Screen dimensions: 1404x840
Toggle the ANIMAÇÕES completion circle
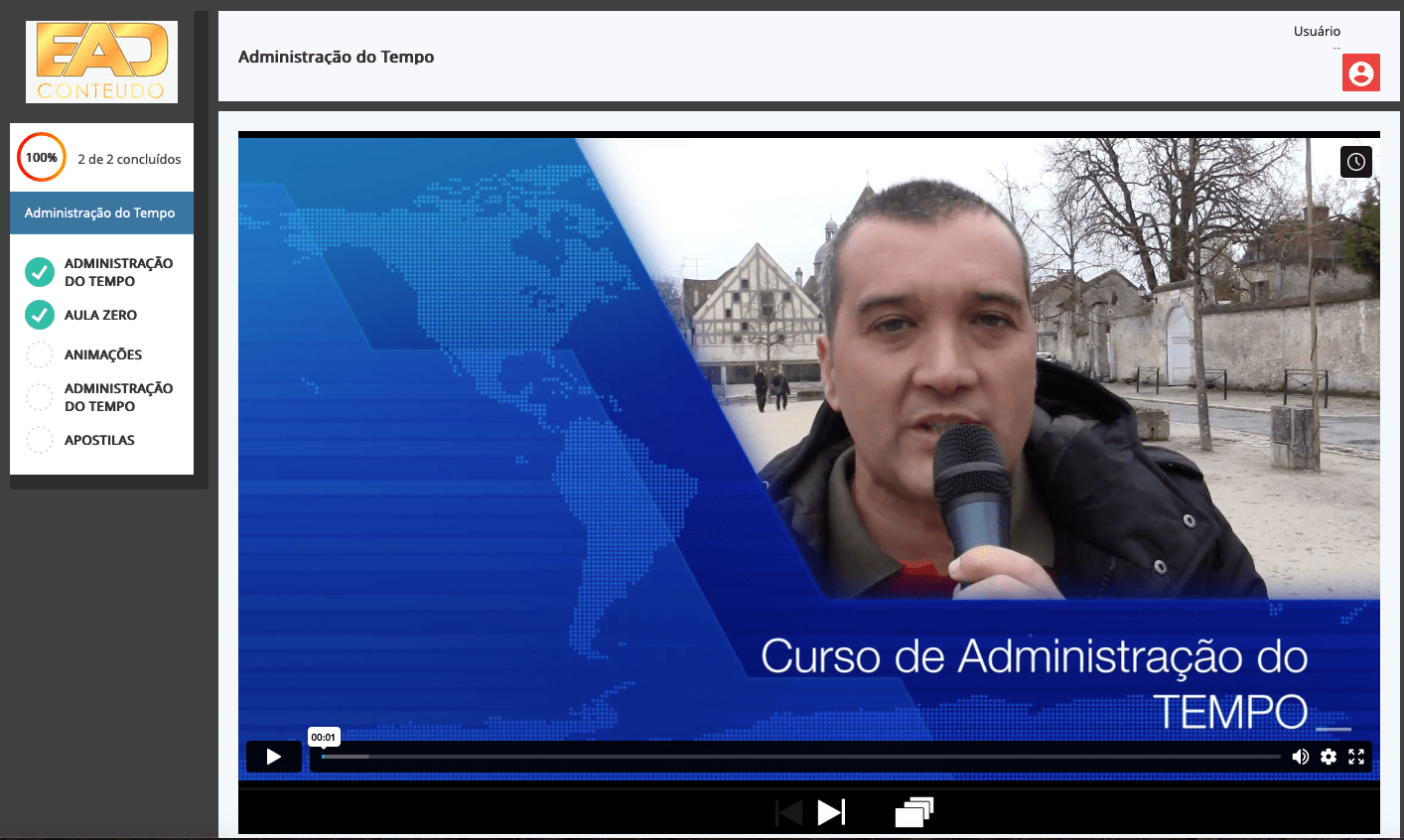(40, 354)
